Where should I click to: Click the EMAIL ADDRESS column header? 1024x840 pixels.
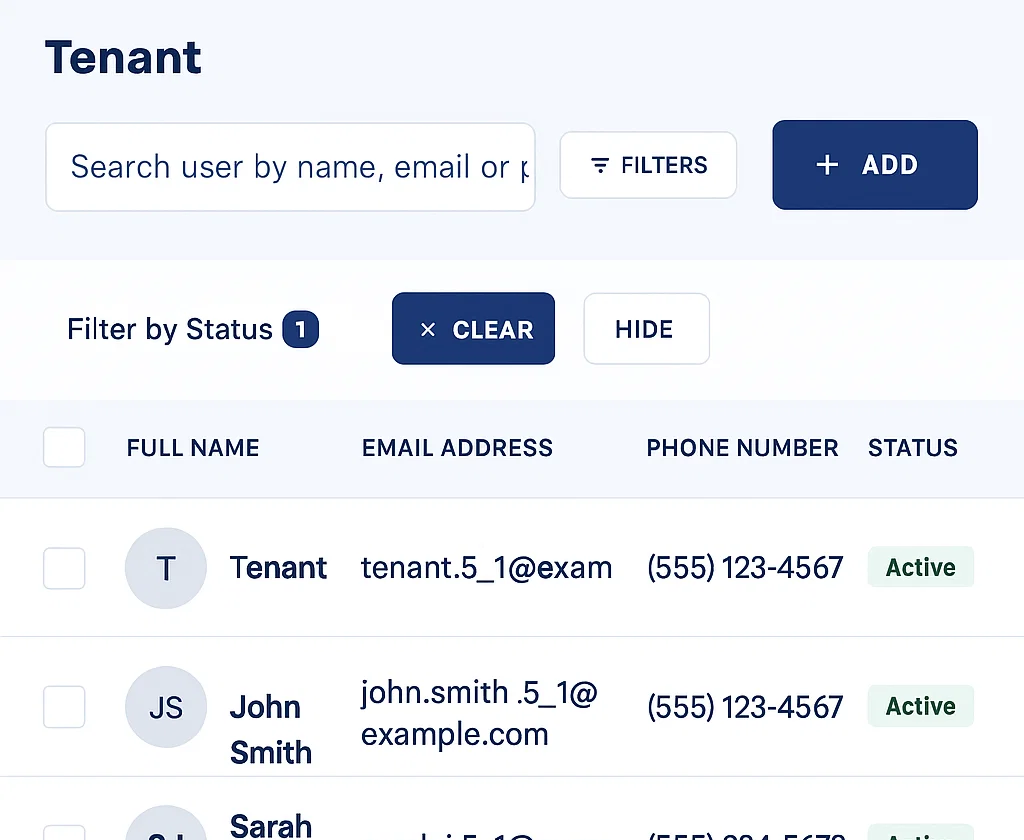point(457,448)
